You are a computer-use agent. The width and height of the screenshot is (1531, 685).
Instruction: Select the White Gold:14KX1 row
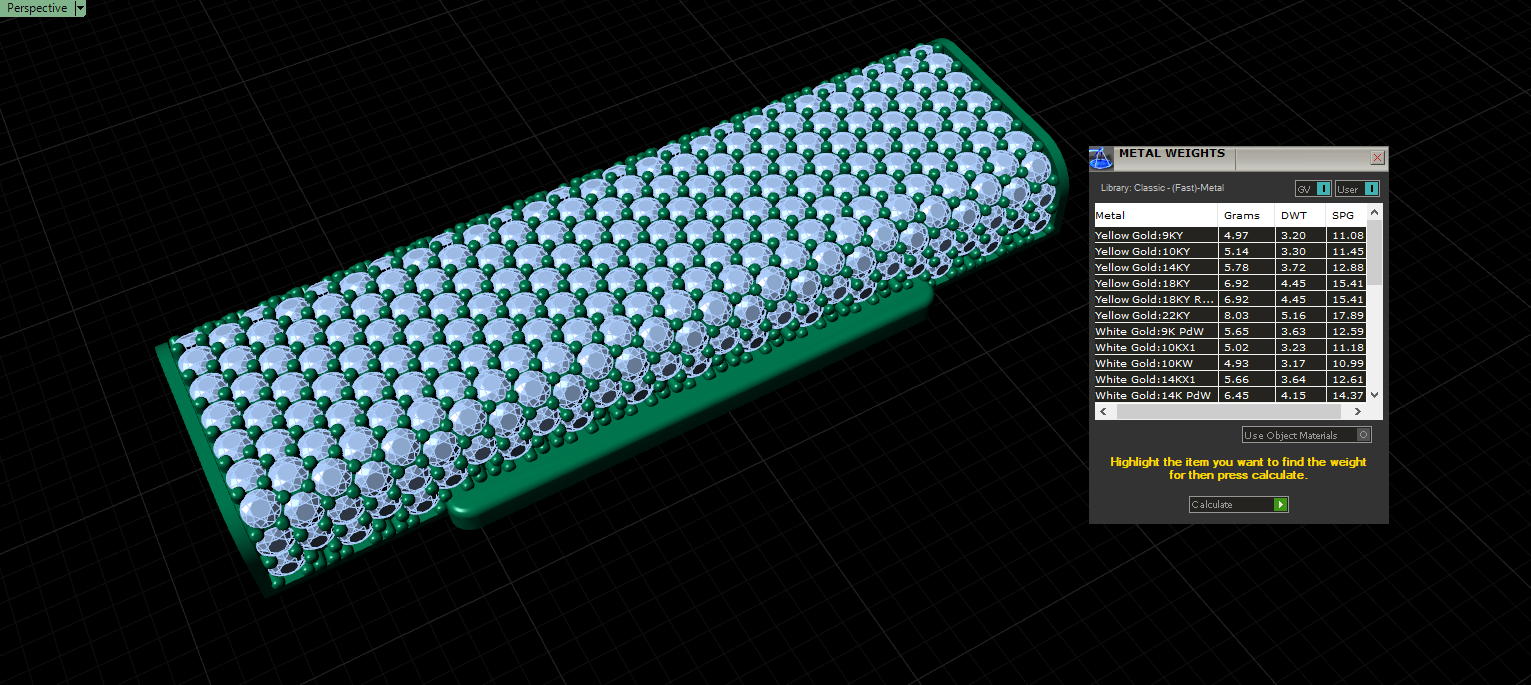(x=1230, y=380)
